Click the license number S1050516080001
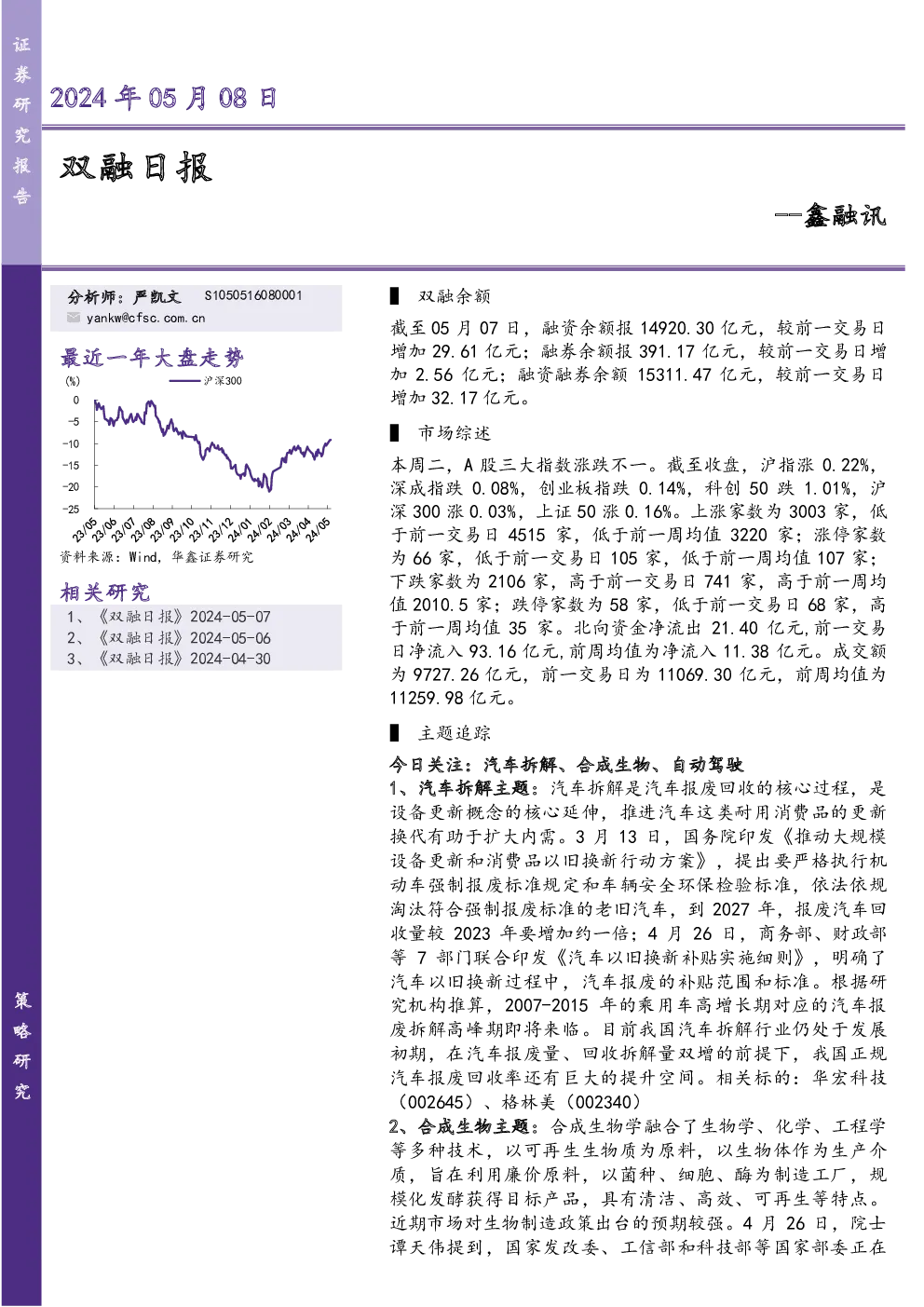Viewport: 924px width, 1307px height. (253, 295)
